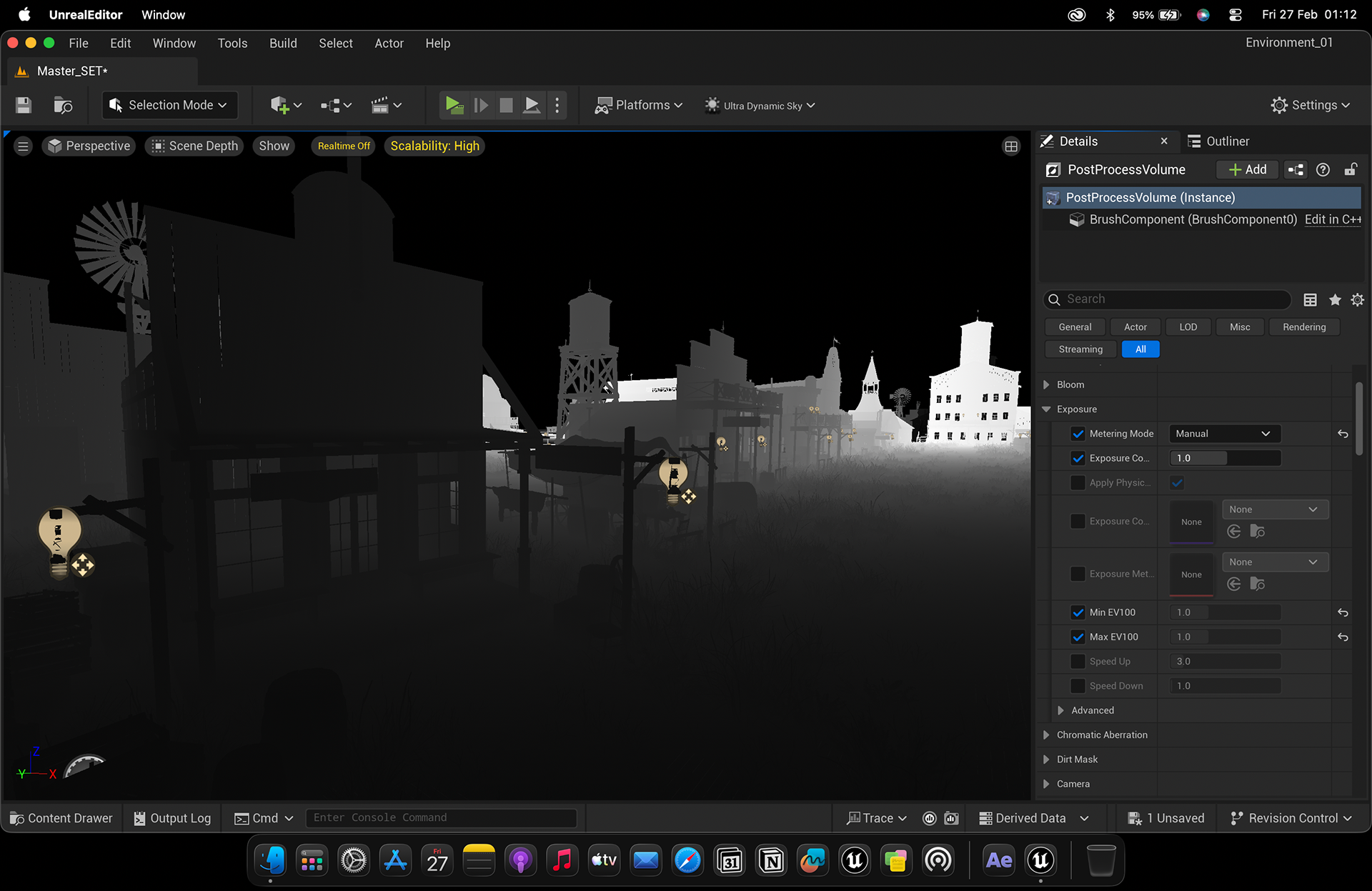This screenshot has width=1372, height=891.
Task: Click the Enter Console Command field
Action: pyautogui.click(x=441, y=818)
